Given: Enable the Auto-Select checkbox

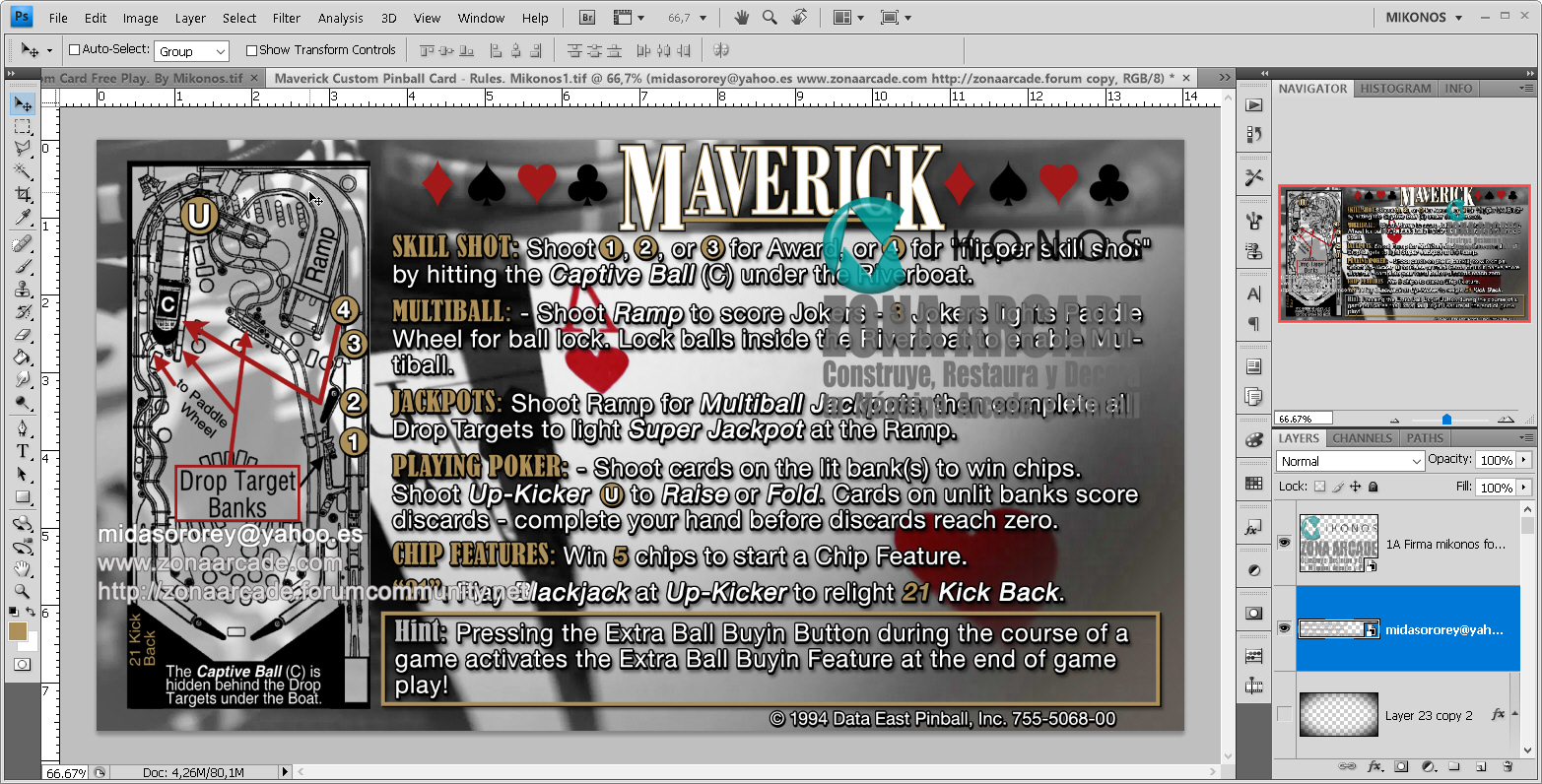Looking at the screenshot, I should tap(74, 50).
